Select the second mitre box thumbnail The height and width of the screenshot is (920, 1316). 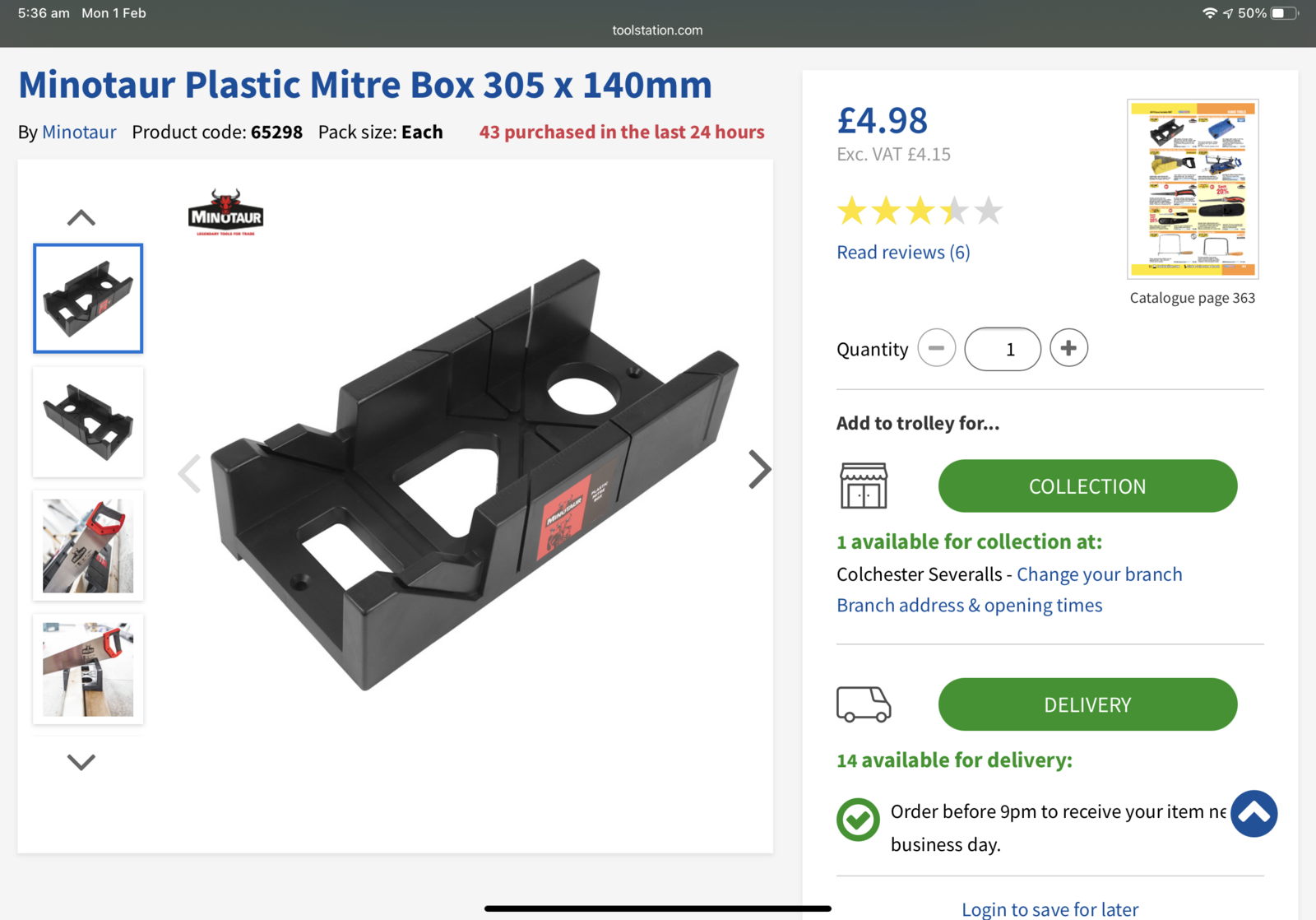tap(88, 421)
